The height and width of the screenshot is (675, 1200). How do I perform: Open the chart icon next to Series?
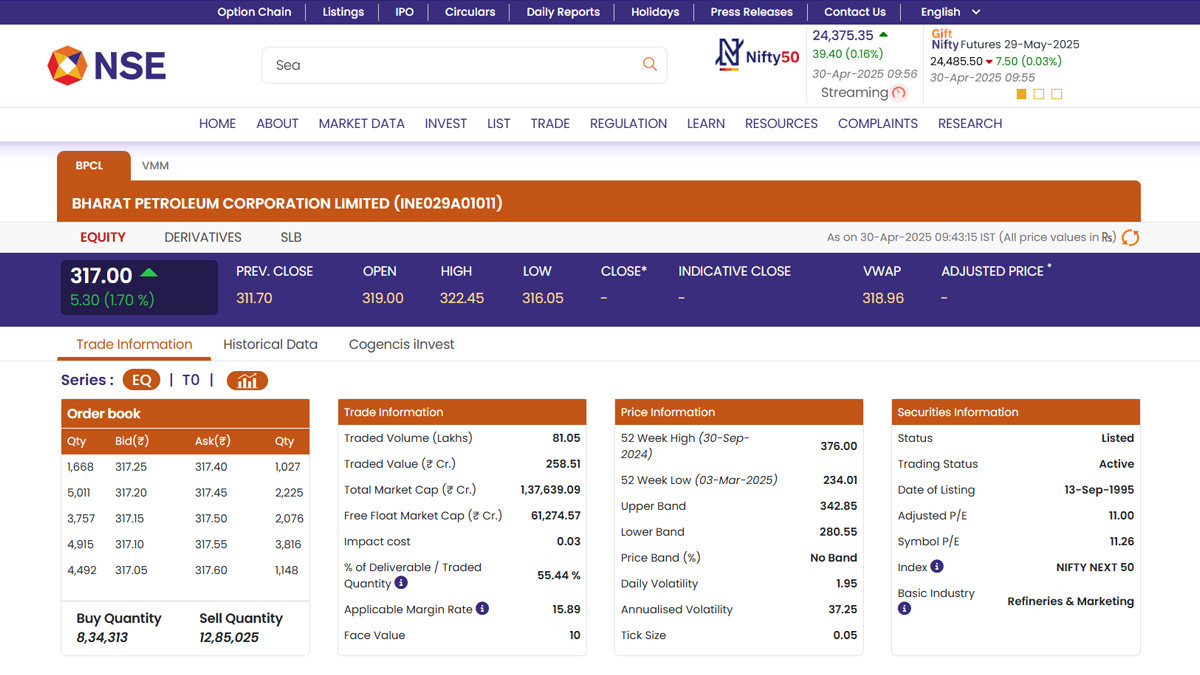pyautogui.click(x=247, y=380)
